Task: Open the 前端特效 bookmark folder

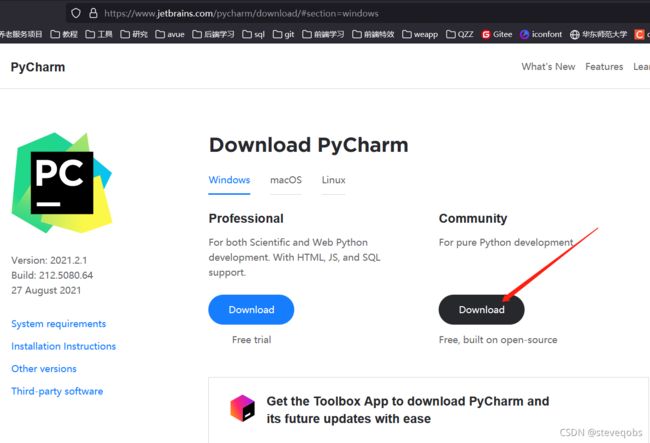Action: pos(373,34)
